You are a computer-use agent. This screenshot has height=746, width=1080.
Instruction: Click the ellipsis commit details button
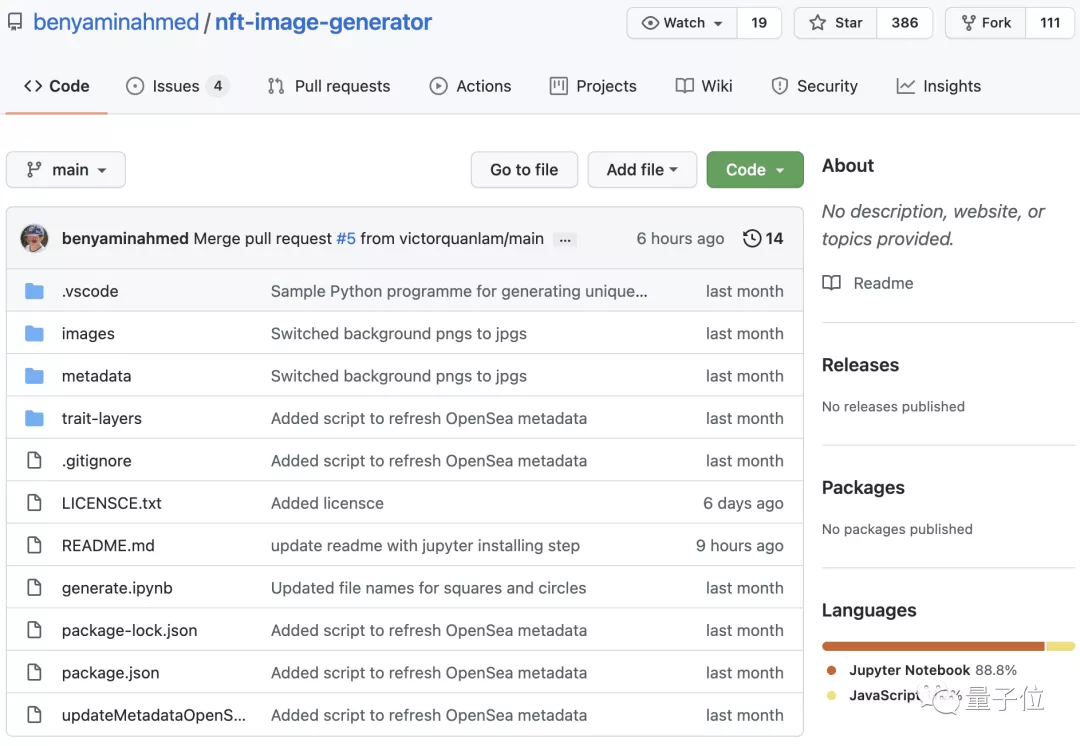pyautogui.click(x=565, y=239)
